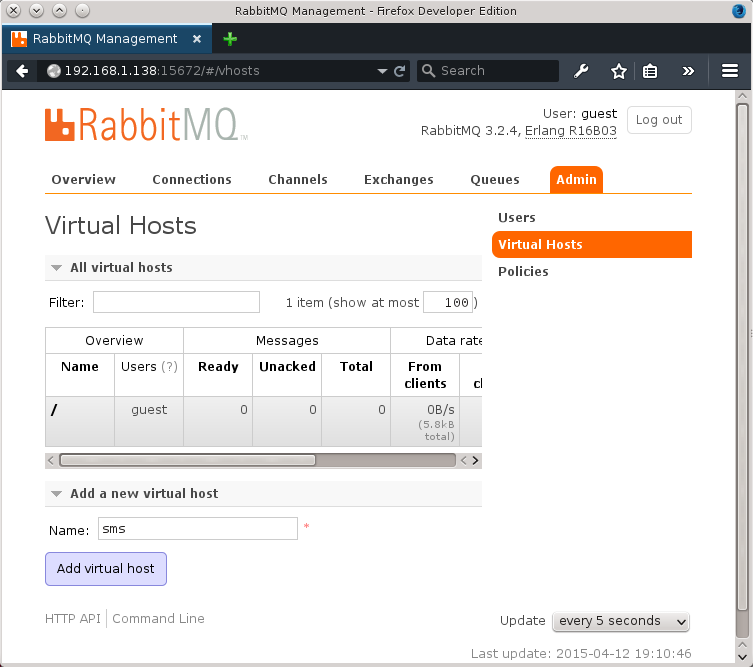Open the Firefox hamburger menu
The width and height of the screenshot is (753, 667).
point(729,71)
